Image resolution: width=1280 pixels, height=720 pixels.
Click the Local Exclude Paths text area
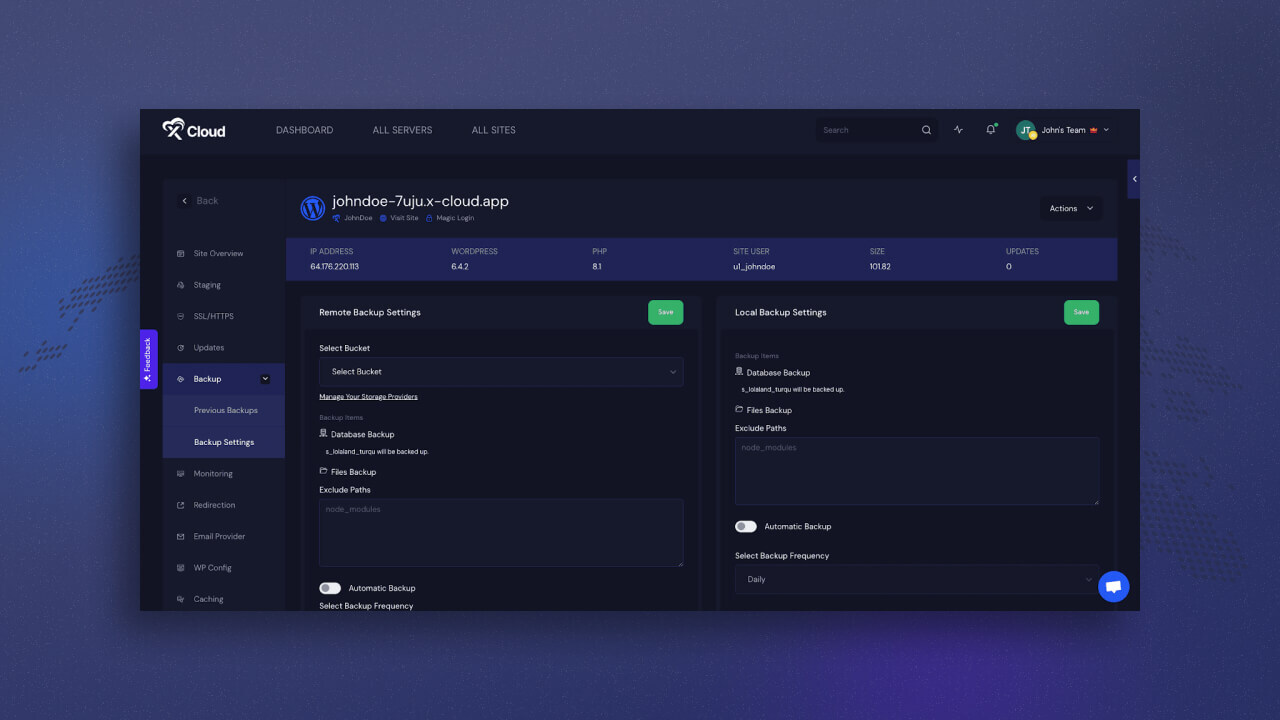tap(917, 471)
